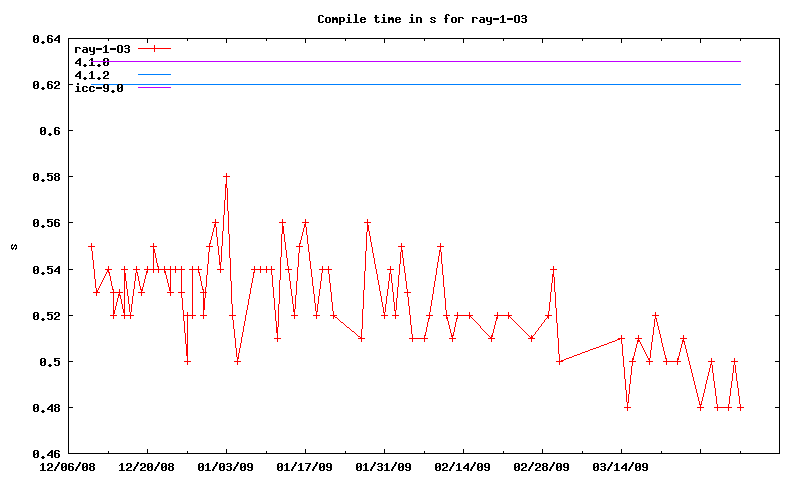Image resolution: width=800 pixels, height=480 pixels.
Task: Select the first data point of the red series
Action: click(91, 246)
